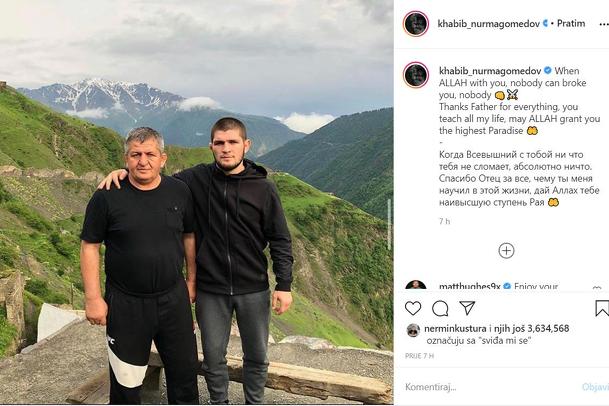Click the Objavi post button
609x406 pixels.
tap(595, 387)
